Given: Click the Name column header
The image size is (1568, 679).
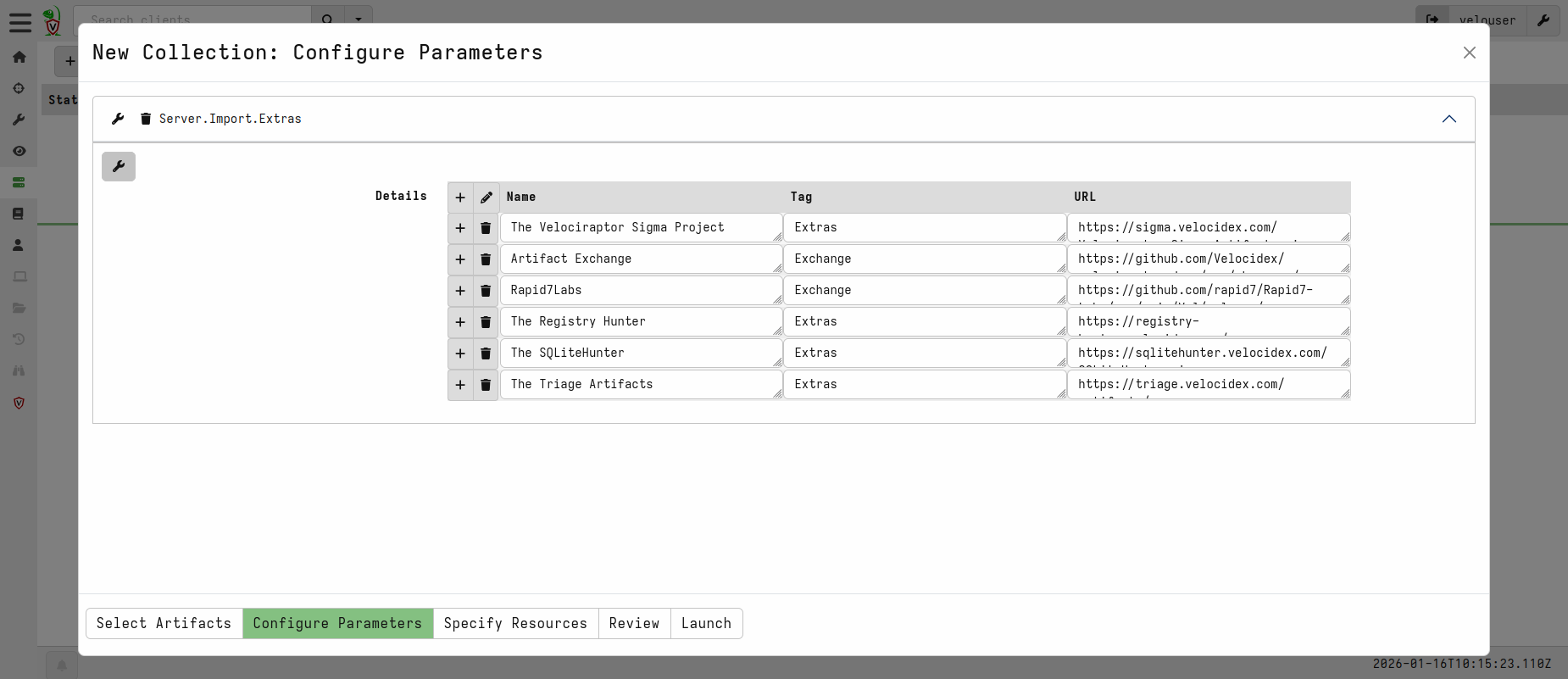Looking at the screenshot, I should [x=521, y=197].
